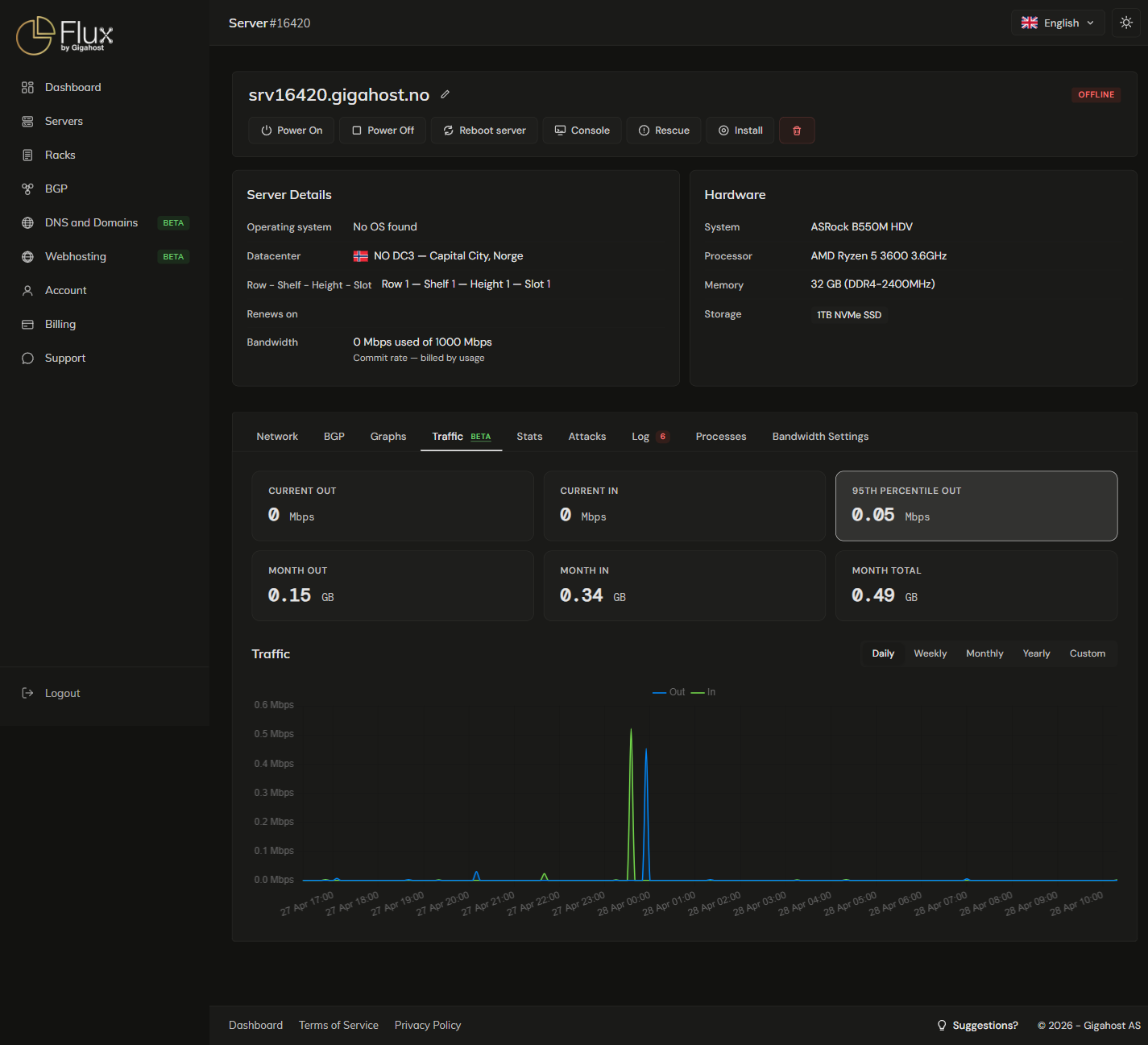Click the red trash delete button

click(x=797, y=131)
